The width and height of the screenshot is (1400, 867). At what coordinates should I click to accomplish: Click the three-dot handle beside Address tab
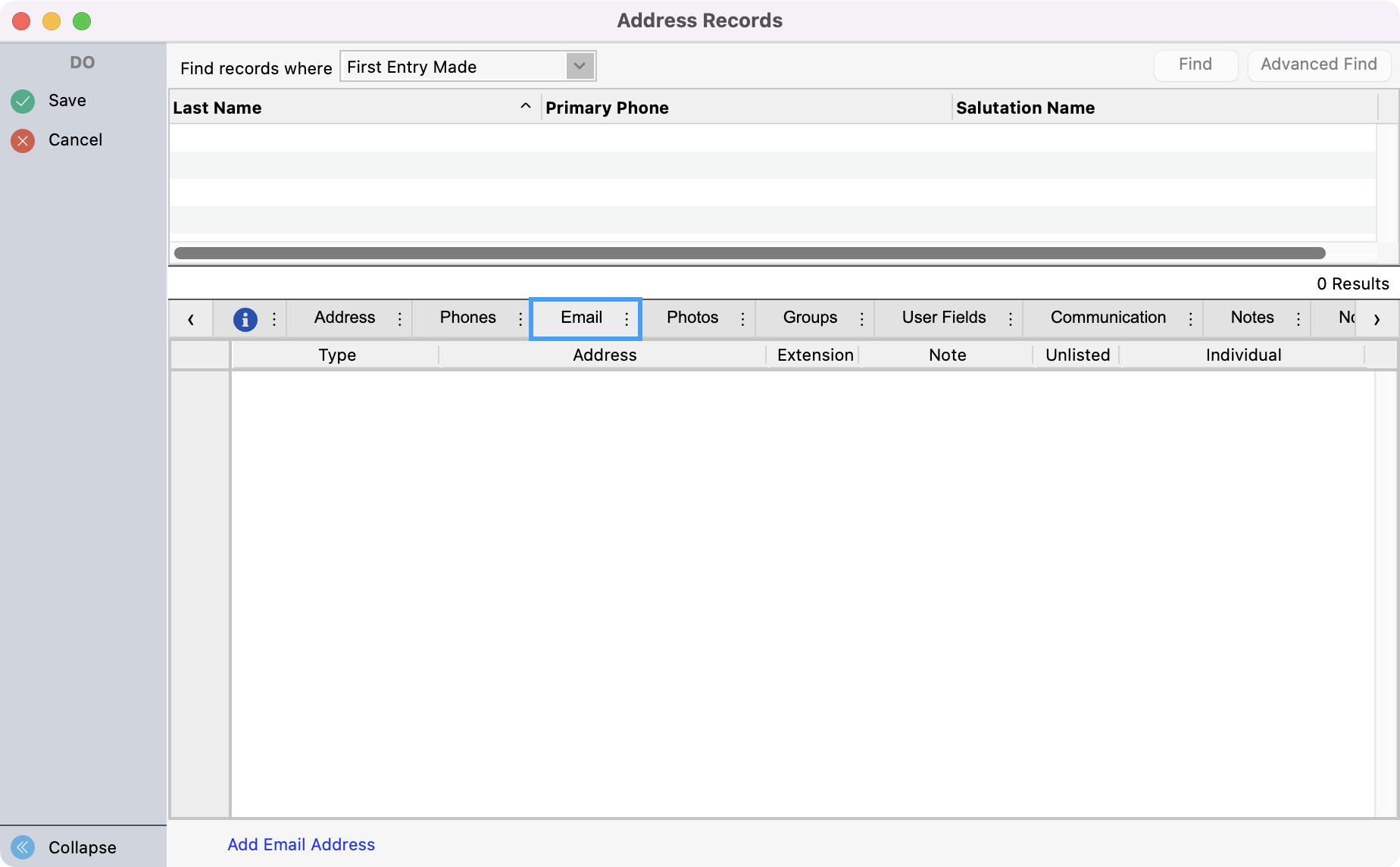pyautogui.click(x=400, y=319)
